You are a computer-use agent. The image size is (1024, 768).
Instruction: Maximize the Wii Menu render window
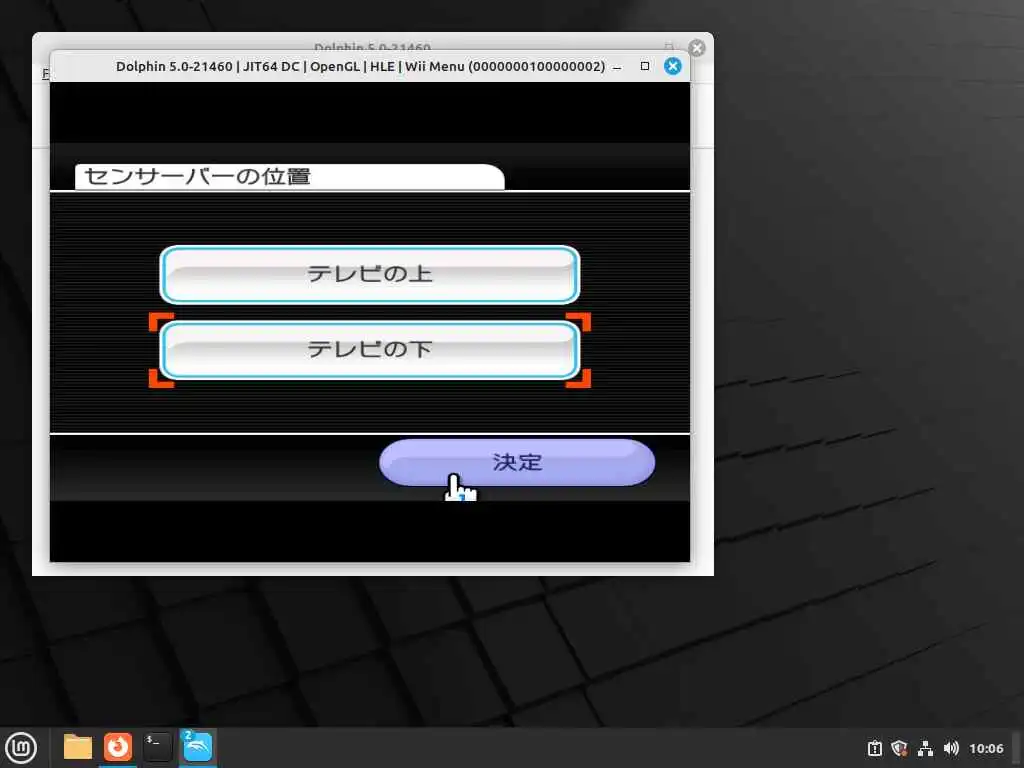tap(645, 66)
